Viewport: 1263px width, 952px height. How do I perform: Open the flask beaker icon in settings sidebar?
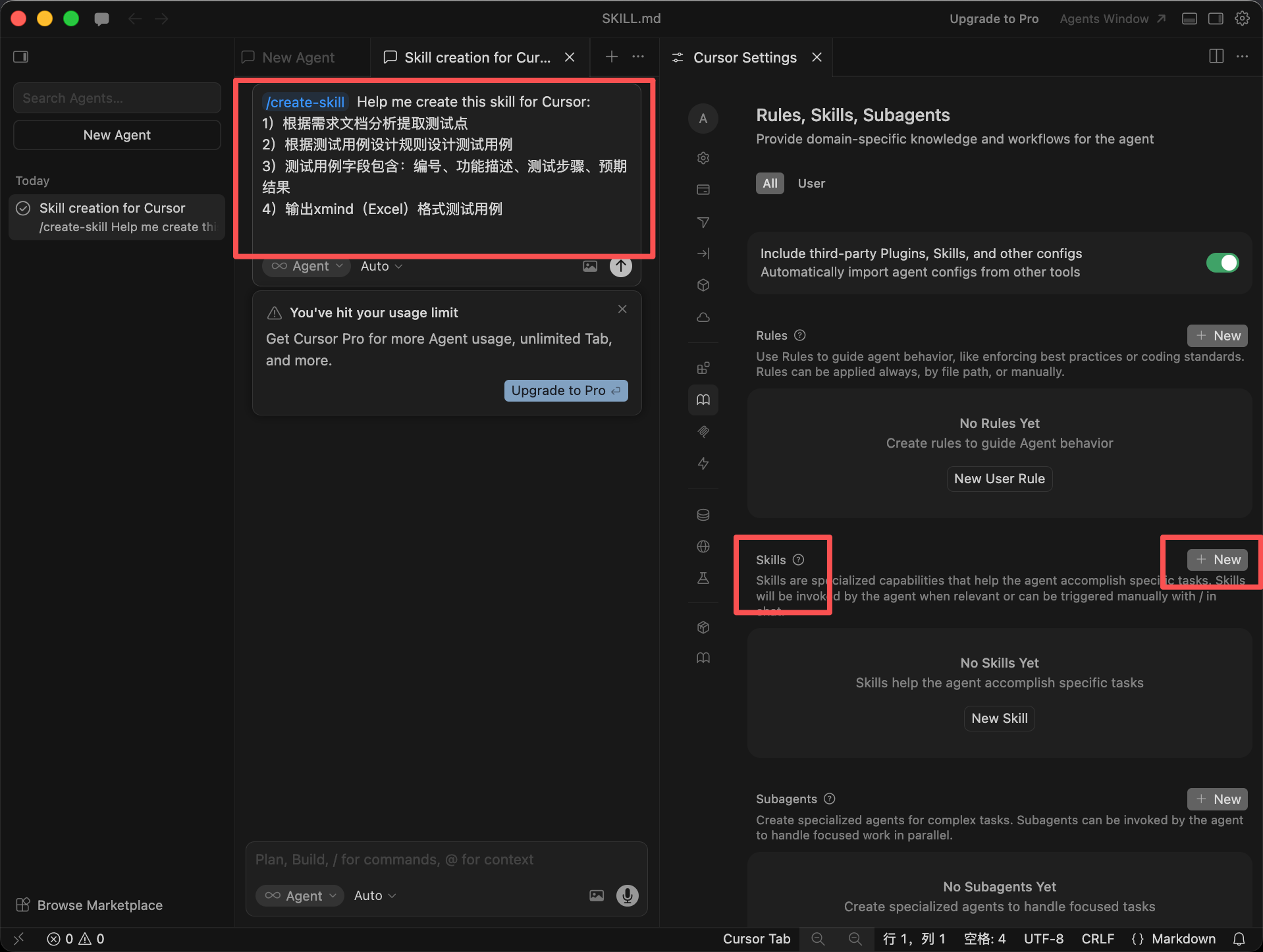click(x=703, y=578)
